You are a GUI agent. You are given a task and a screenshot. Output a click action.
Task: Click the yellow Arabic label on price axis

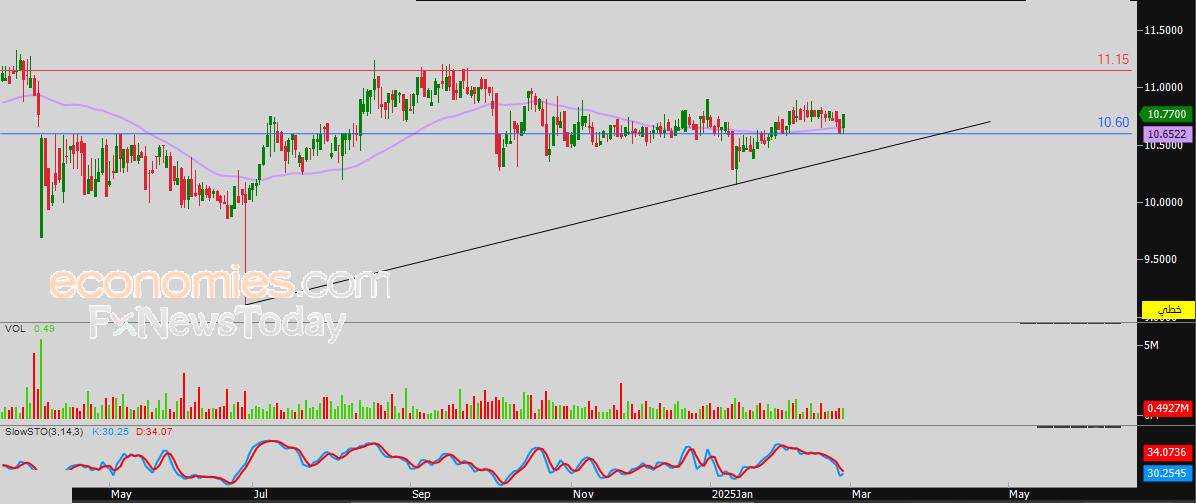click(x=1168, y=310)
